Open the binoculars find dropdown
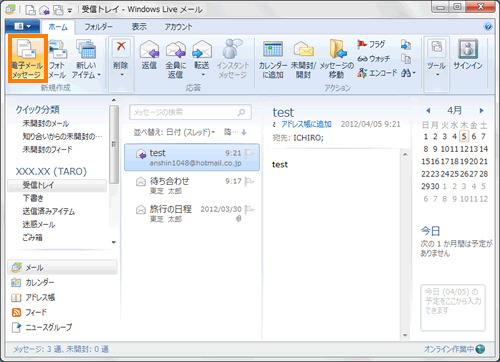 click(x=408, y=73)
